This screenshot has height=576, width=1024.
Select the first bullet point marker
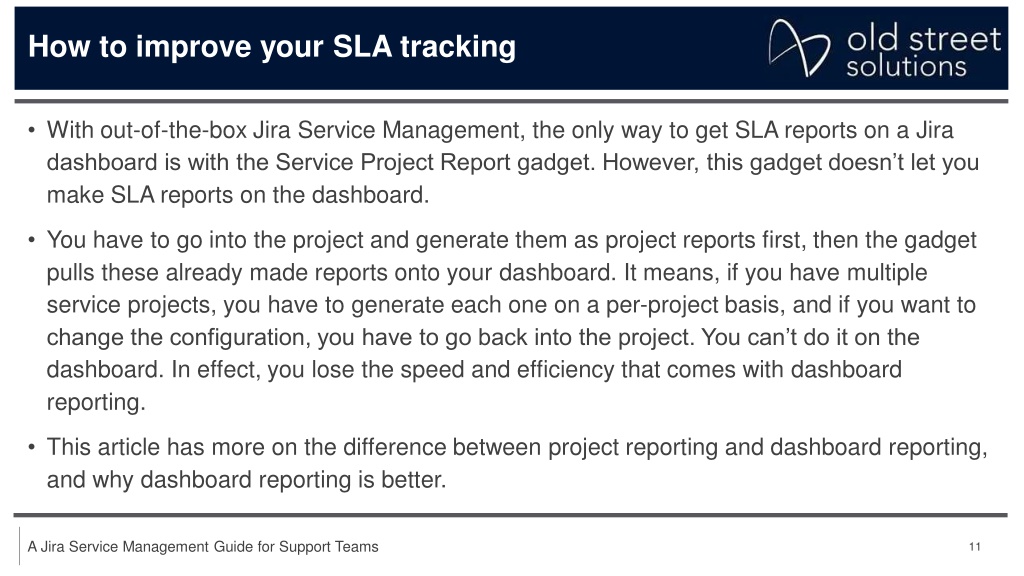(31, 130)
